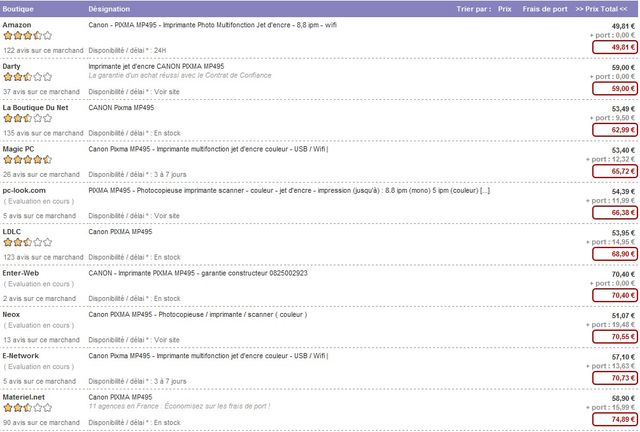The width and height of the screenshot is (640, 432).
Task: Open Amazon merchant name
Action: coord(17,25)
